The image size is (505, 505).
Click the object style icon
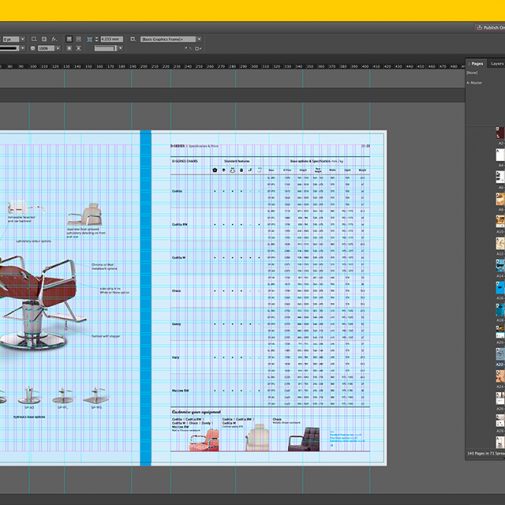coord(133,39)
